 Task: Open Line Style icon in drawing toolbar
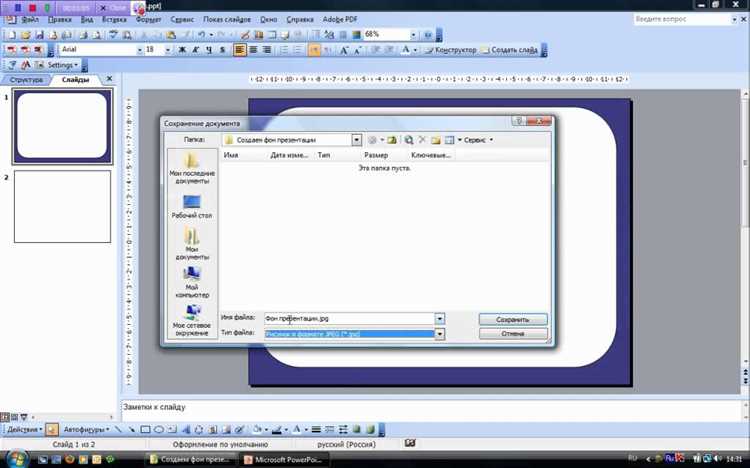coord(316,429)
